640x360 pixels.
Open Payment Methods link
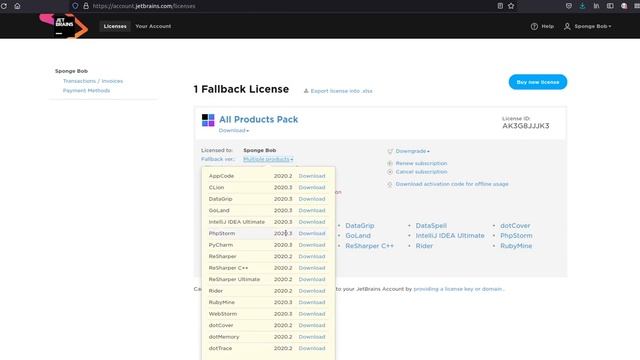(x=86, y=91)
